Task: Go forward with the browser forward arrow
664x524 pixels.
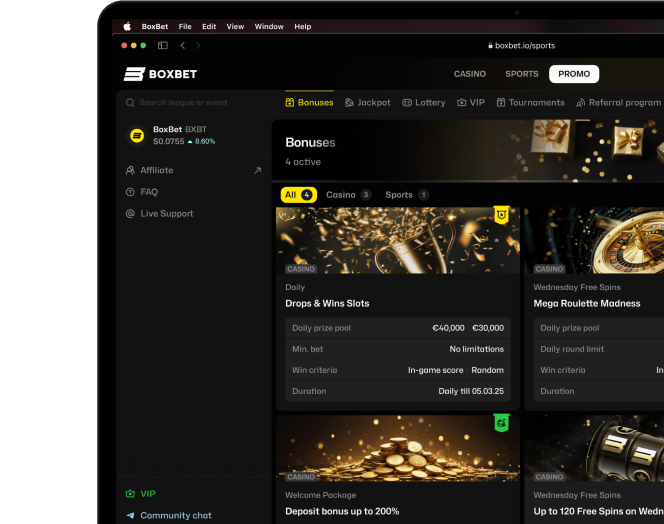Action: point(198,45)
